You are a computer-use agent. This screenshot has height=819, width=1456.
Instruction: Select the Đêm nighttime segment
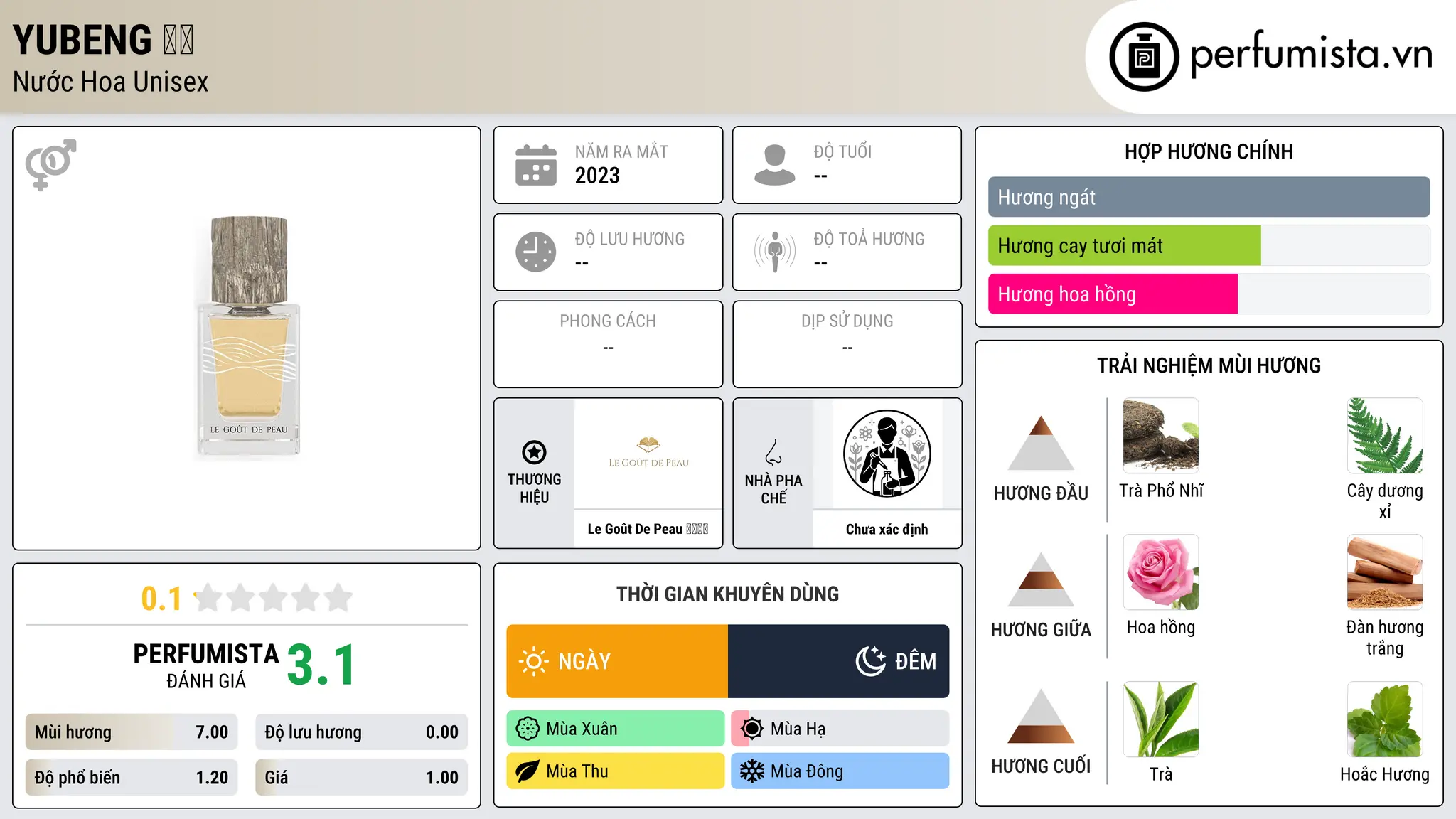[839, 661]
